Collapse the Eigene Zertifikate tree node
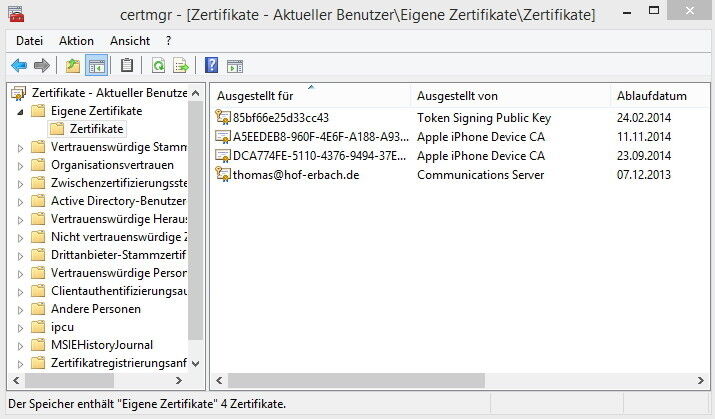Image resolution: width=715 pixels, height=419 pixels. tap(20, 112)
